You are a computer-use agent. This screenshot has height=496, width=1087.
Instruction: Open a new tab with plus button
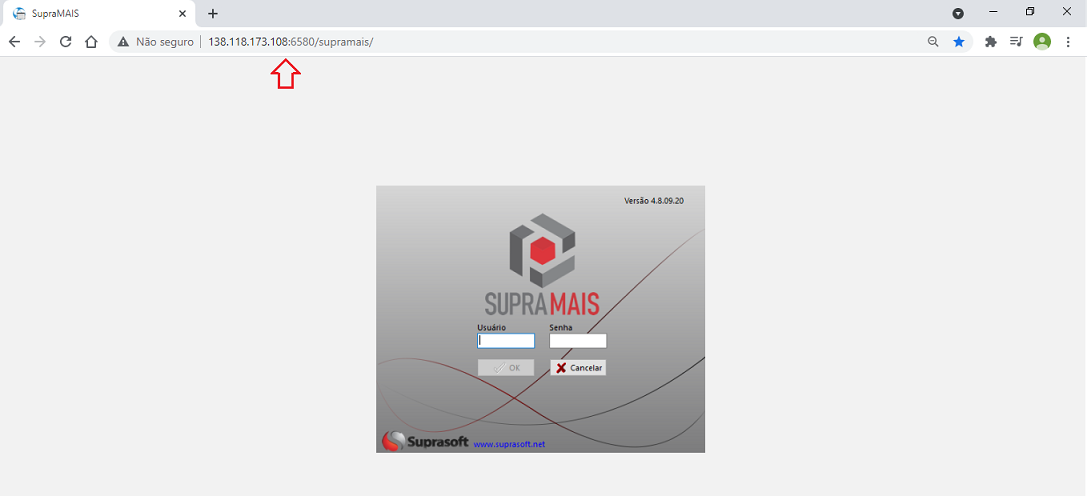click(x=213, y=13)
